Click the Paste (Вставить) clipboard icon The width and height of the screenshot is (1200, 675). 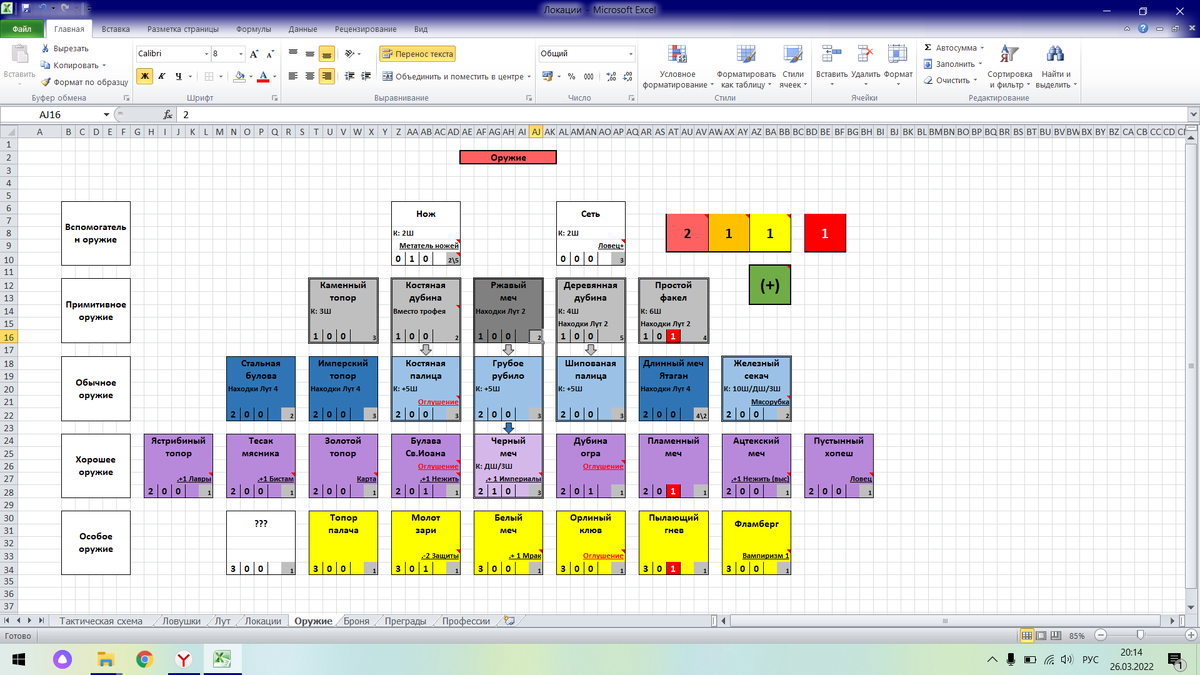pyautogui.click(x=18, y=53)
